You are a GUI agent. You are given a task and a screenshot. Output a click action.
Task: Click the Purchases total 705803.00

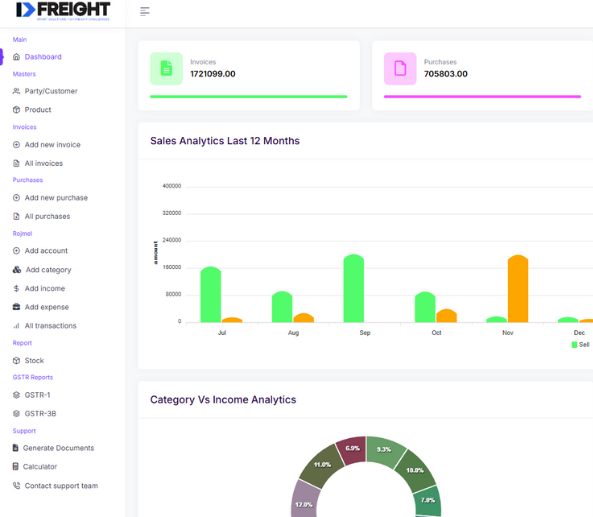coord(446,74)
